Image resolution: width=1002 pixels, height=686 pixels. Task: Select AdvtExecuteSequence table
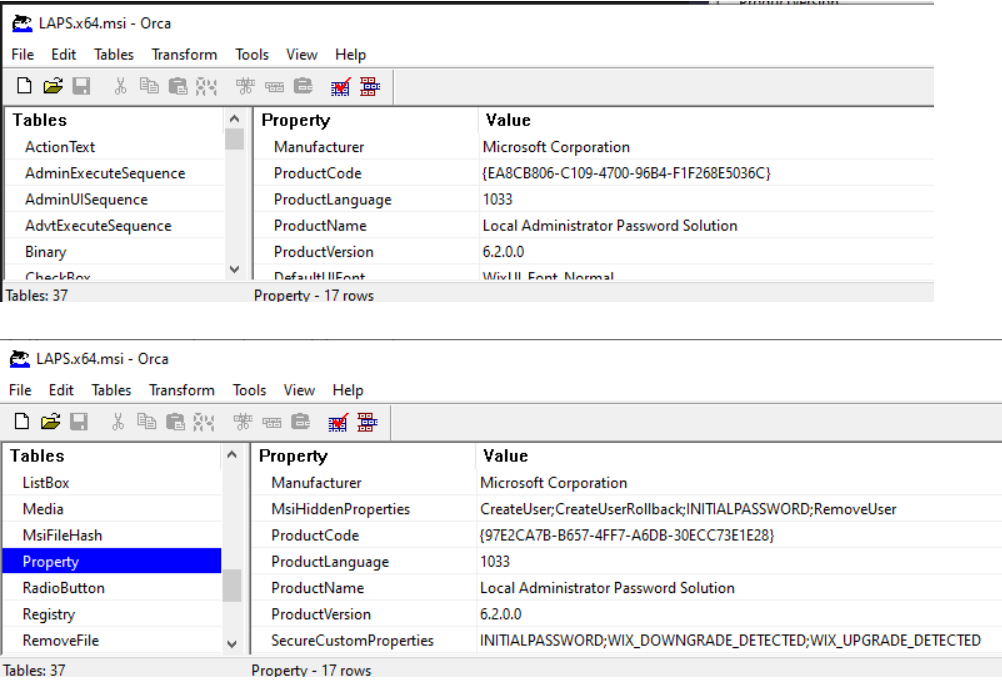pyautogui.click(x=98, y=225)
